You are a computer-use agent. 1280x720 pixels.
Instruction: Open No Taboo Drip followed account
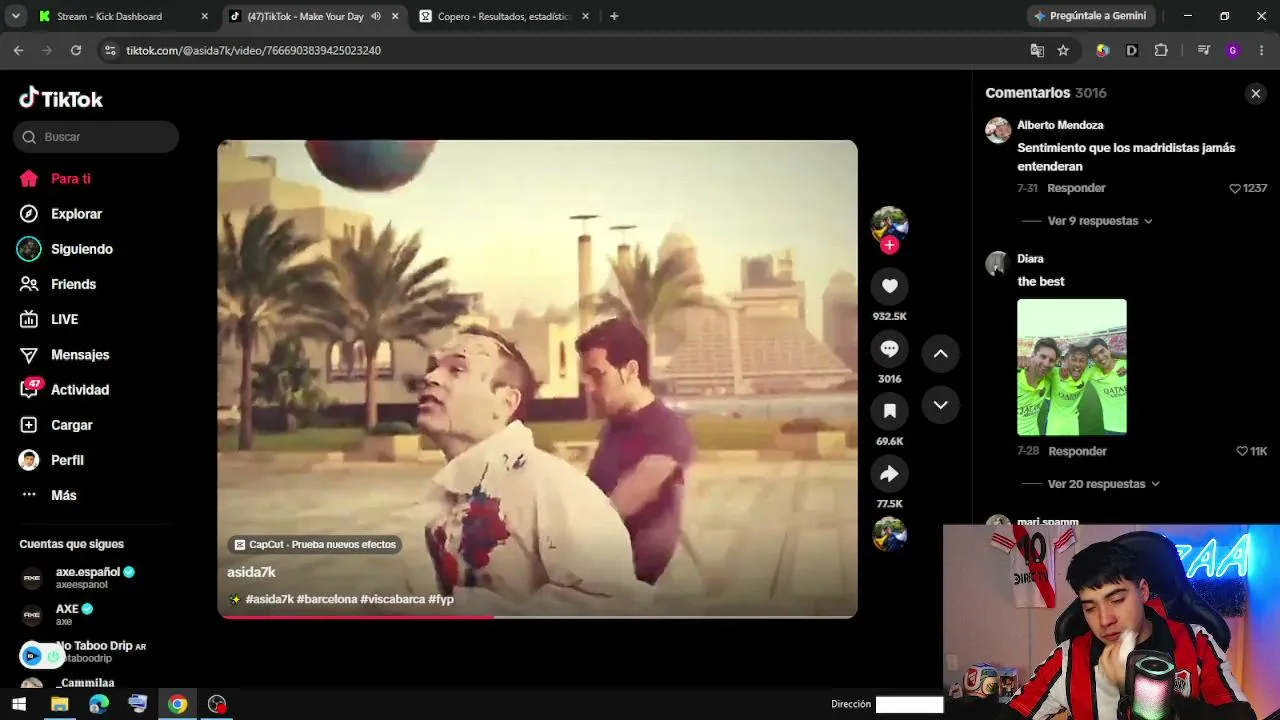tap(84, 651)
